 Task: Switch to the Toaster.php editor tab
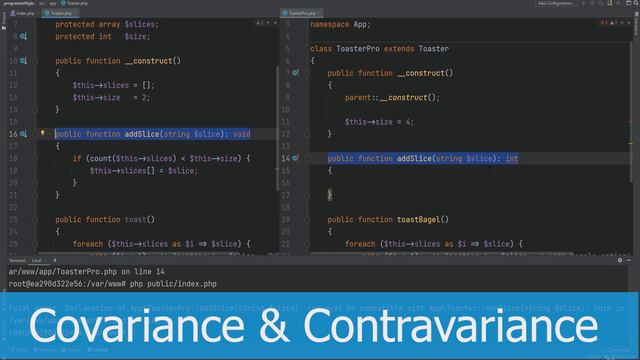[61, 13]
